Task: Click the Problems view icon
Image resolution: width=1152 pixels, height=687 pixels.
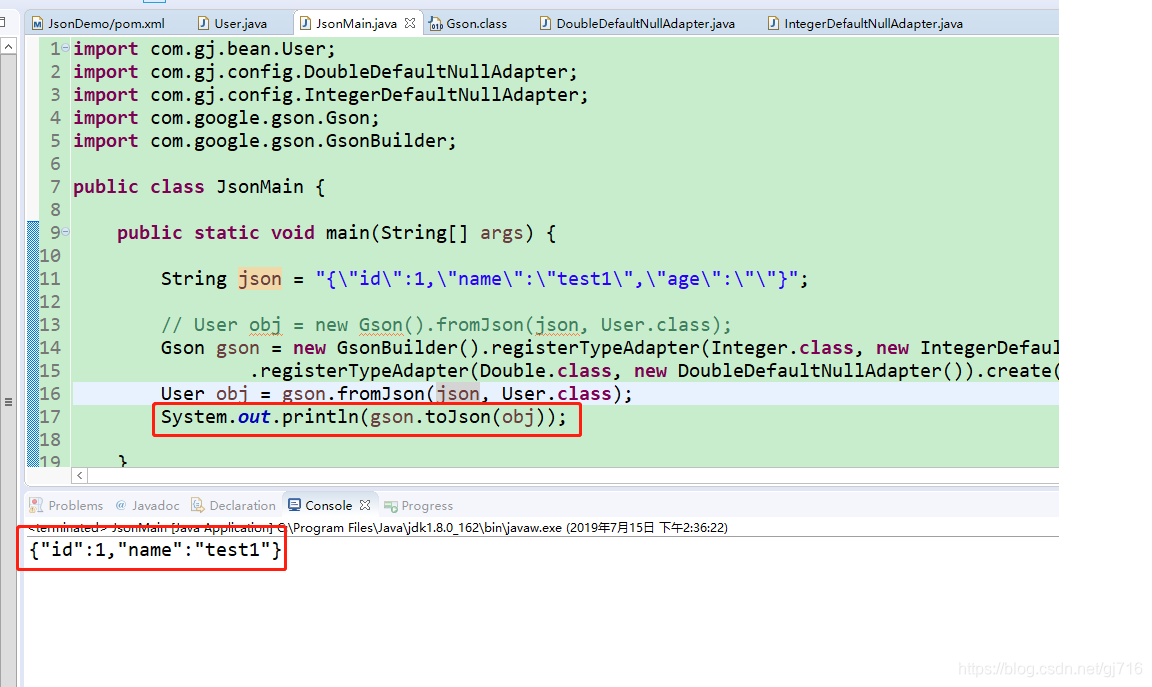Action: pos(36,506)
